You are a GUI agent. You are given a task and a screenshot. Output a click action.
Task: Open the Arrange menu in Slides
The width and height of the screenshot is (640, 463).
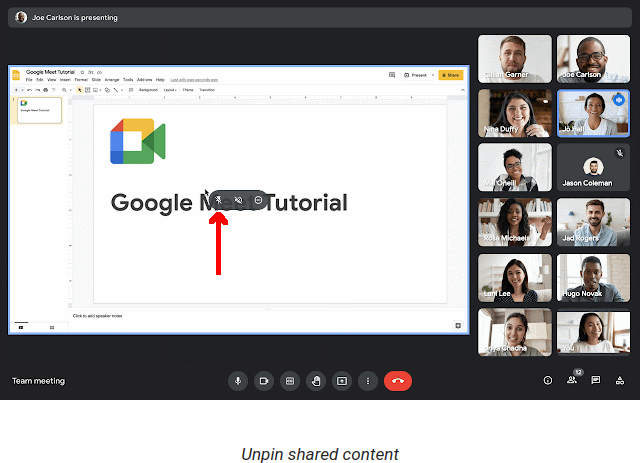click(x=112, y=80)
